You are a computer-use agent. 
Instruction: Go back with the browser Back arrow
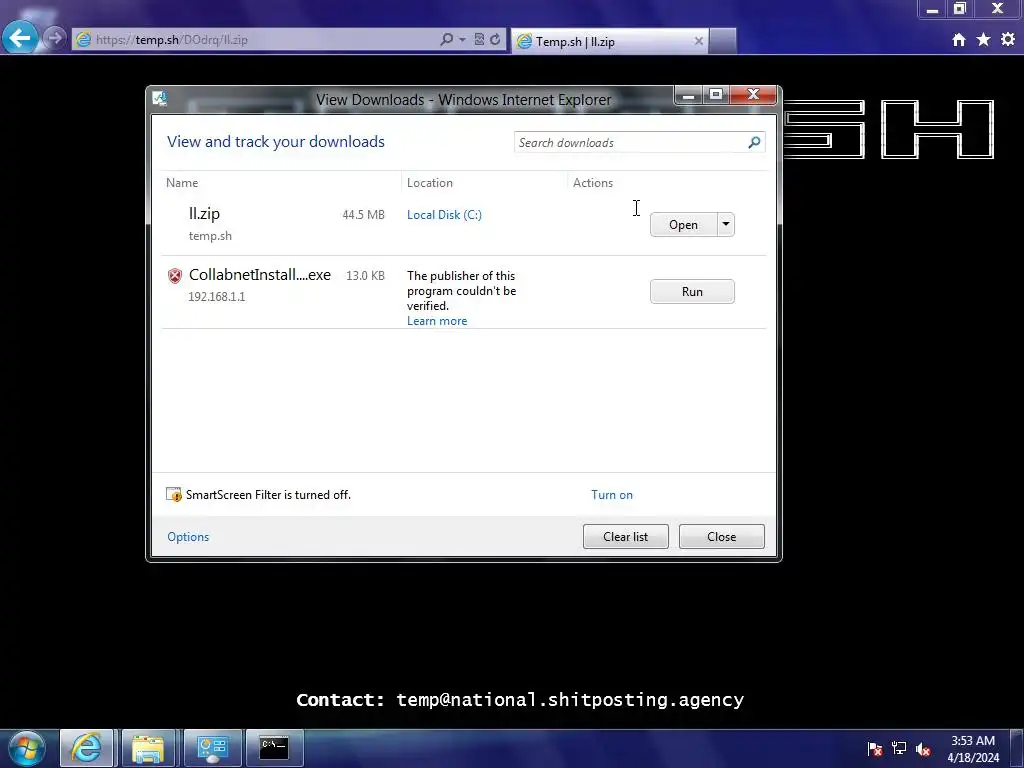tap(20, 38)
